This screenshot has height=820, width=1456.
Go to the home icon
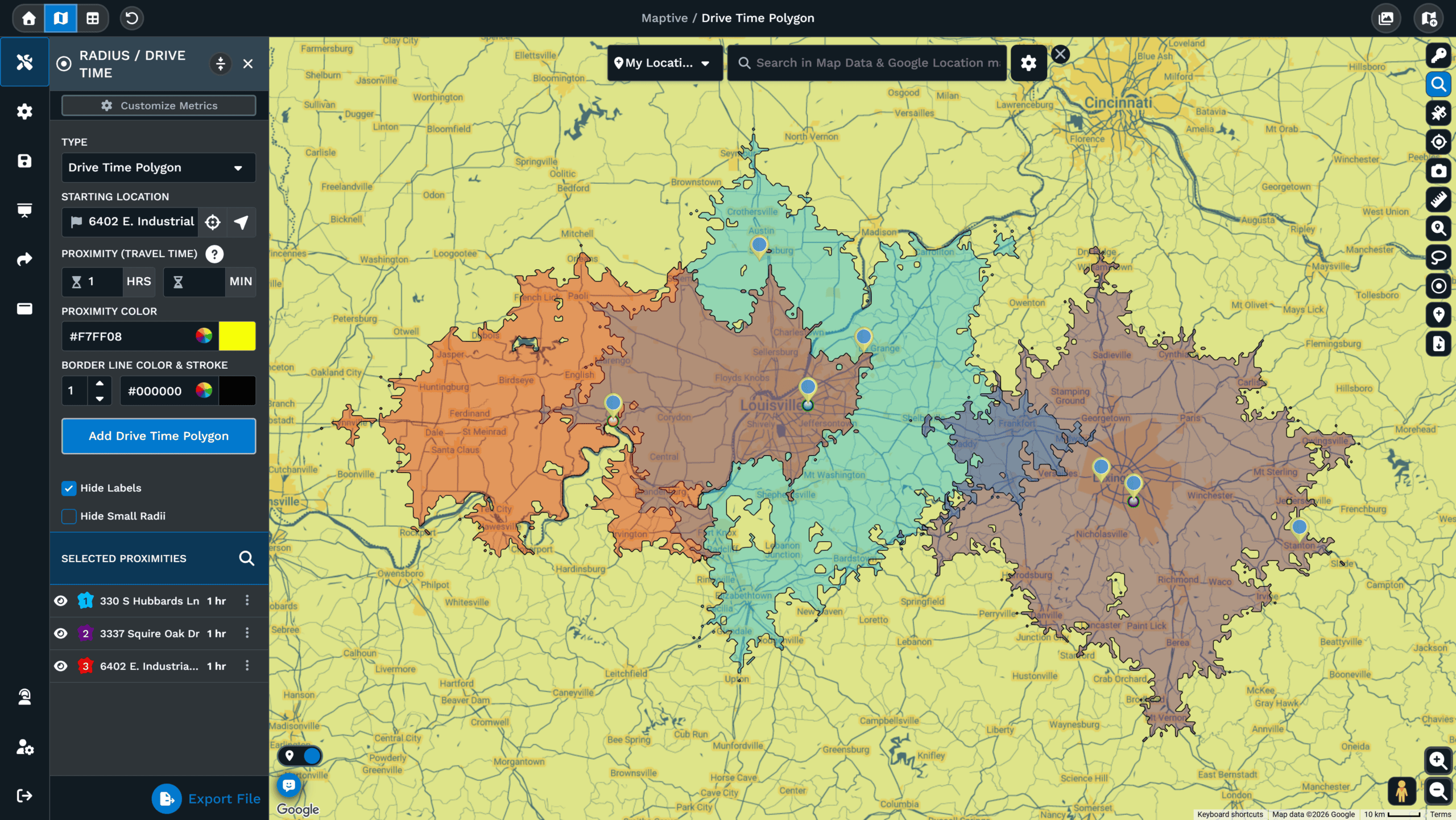(x=28, y=18)
